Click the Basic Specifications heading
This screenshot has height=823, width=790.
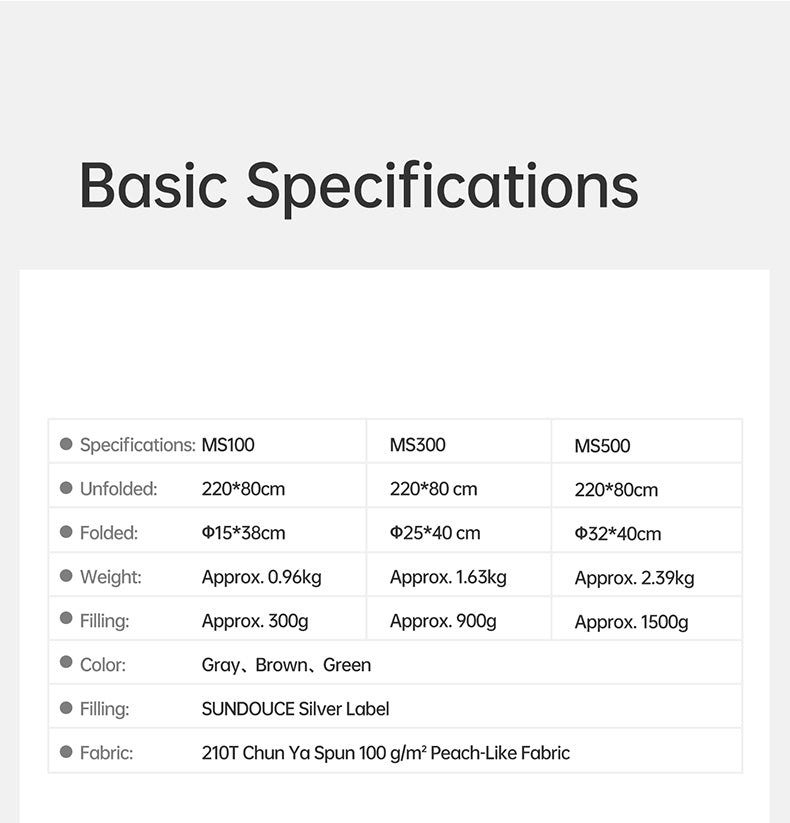(359, 186)
